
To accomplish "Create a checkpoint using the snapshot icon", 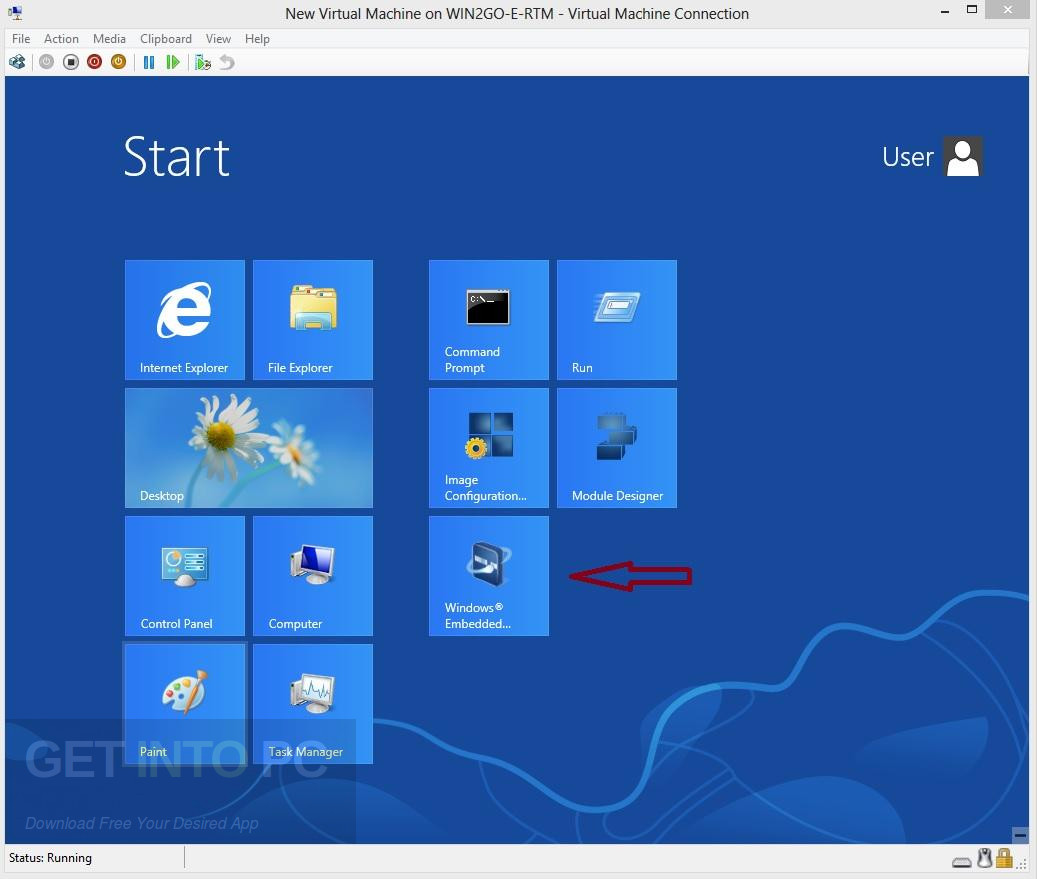I will point(202,62).
